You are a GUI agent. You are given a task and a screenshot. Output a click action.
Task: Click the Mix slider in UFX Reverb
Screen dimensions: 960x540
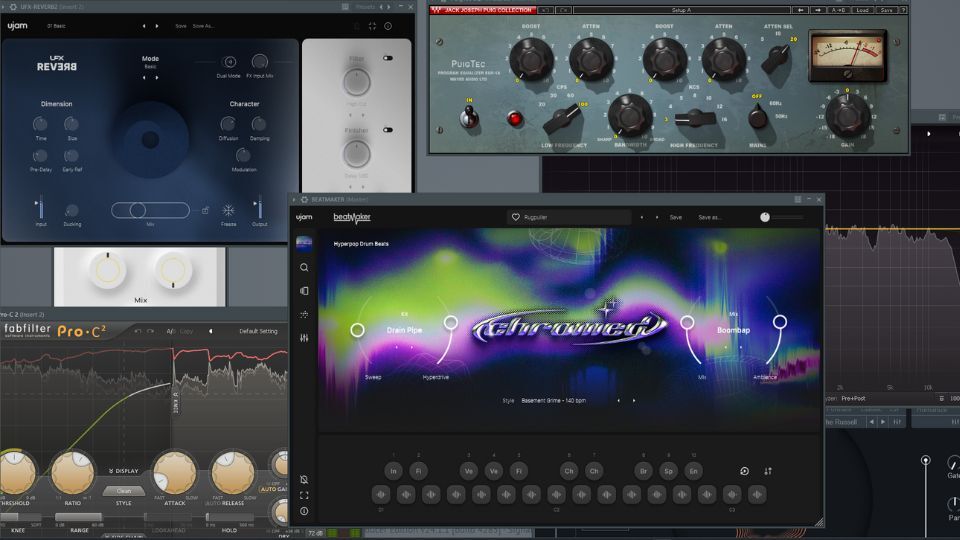coord(150,210)
